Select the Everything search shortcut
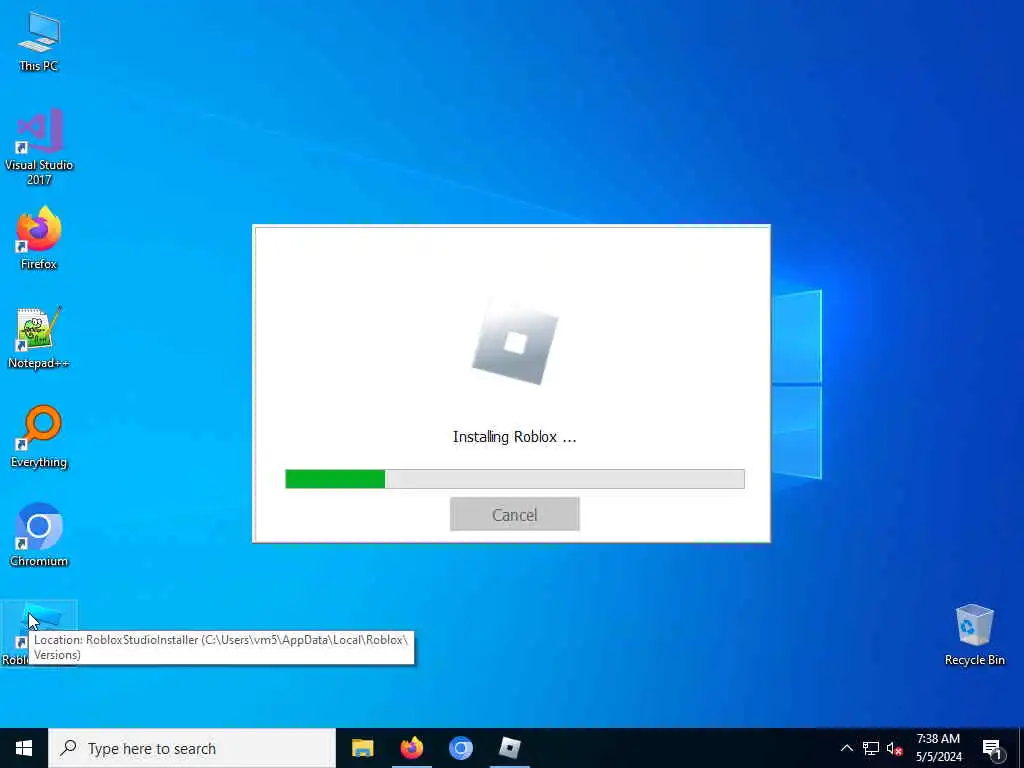The width and height of the screenshot is (1024, 768). 39,436
